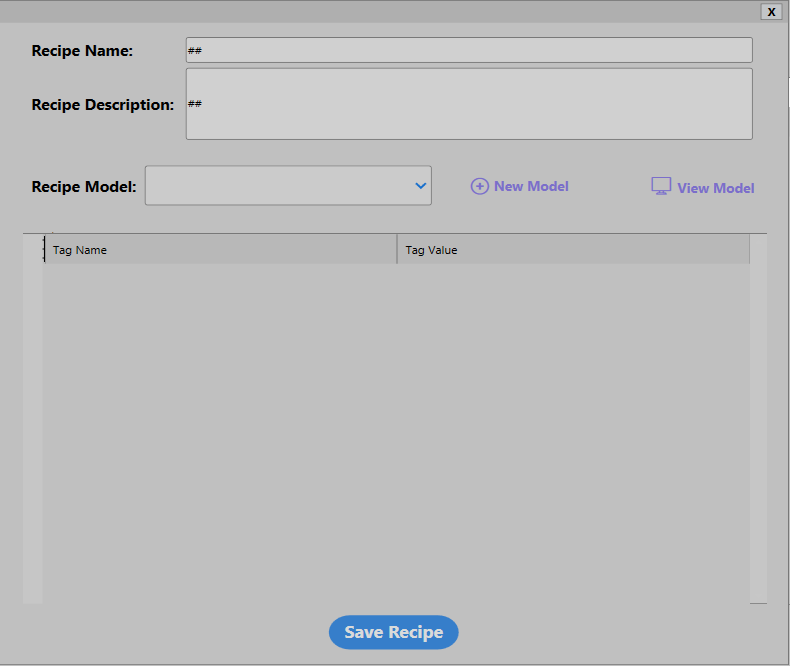Click the Recipe Model label
This screenshot has width=790, height=666.
[84, 186]
